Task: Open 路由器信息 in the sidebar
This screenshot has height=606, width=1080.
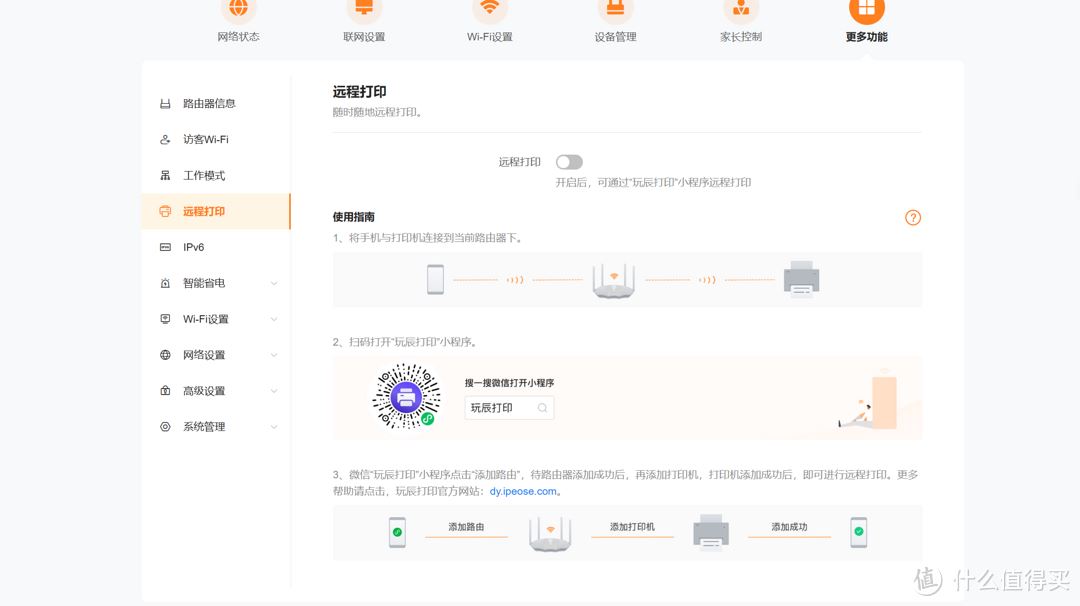Action: (209, 104)
